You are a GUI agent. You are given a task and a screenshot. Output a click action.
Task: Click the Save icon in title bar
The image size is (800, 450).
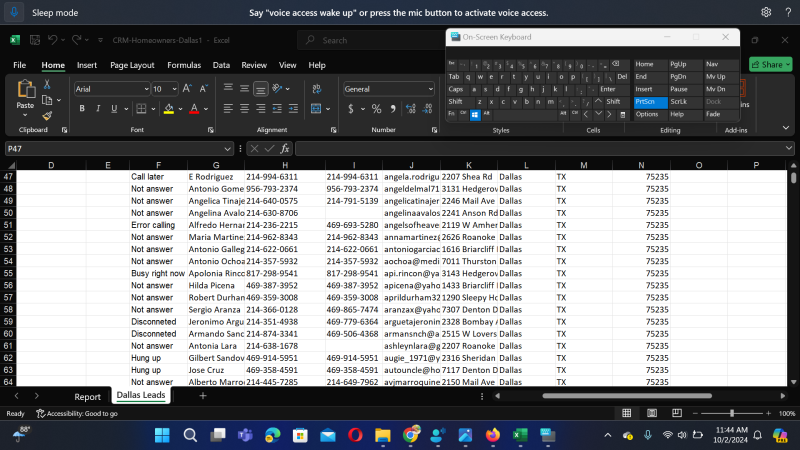35,40
